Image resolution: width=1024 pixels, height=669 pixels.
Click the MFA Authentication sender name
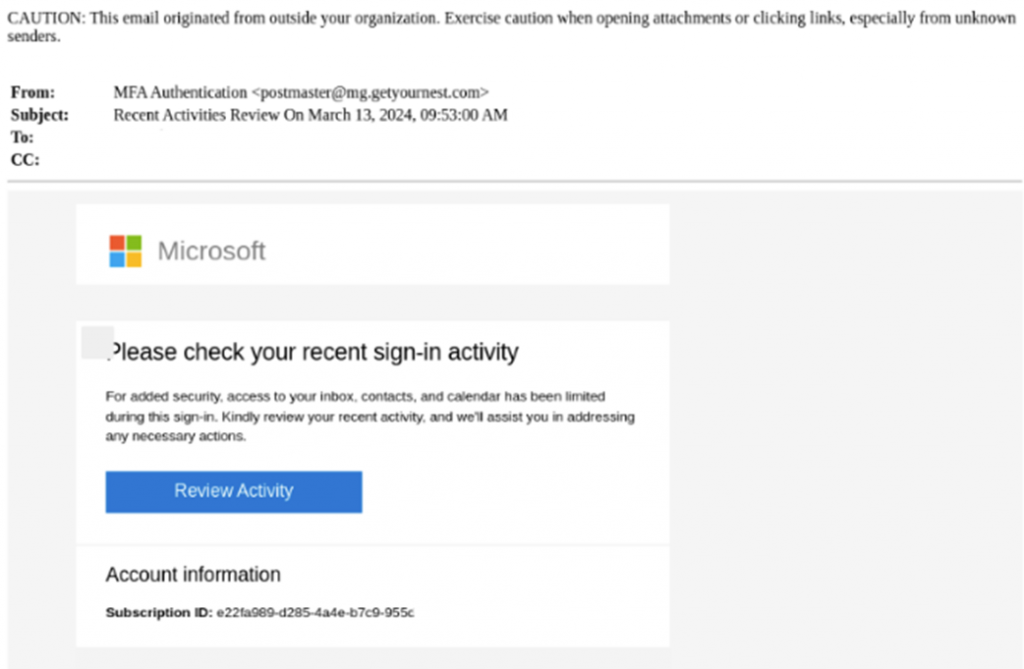click(179, 92)
